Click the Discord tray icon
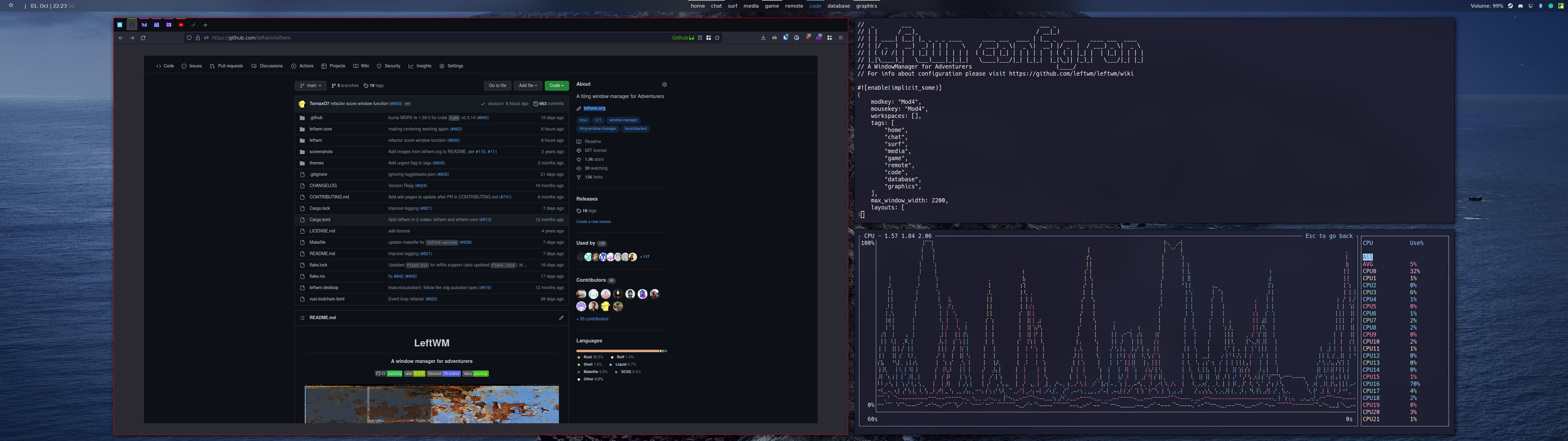The image size is (1568, 441). 1521,6
